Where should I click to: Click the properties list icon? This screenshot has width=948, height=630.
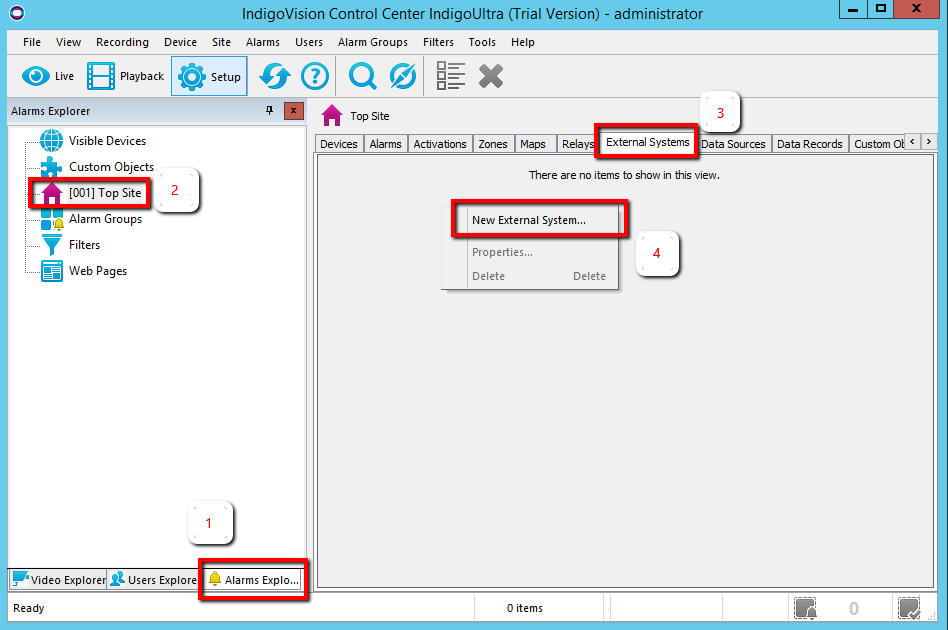tap(450, 77)
